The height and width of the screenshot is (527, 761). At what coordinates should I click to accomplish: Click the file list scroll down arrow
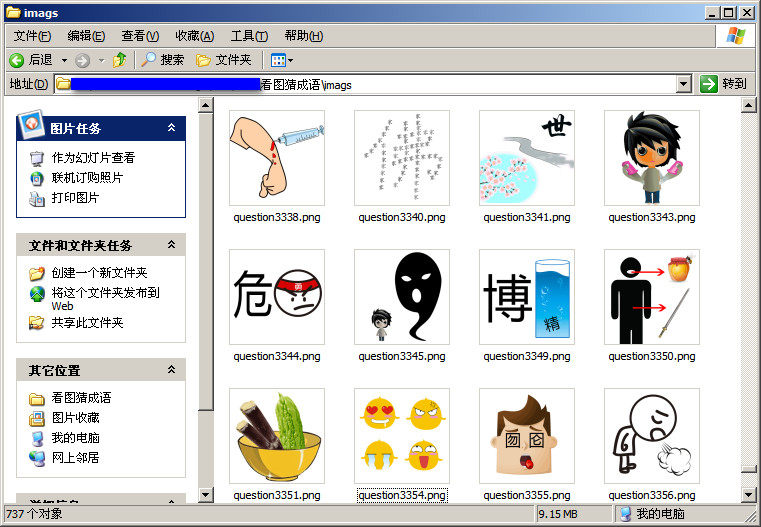coord(748,495)
